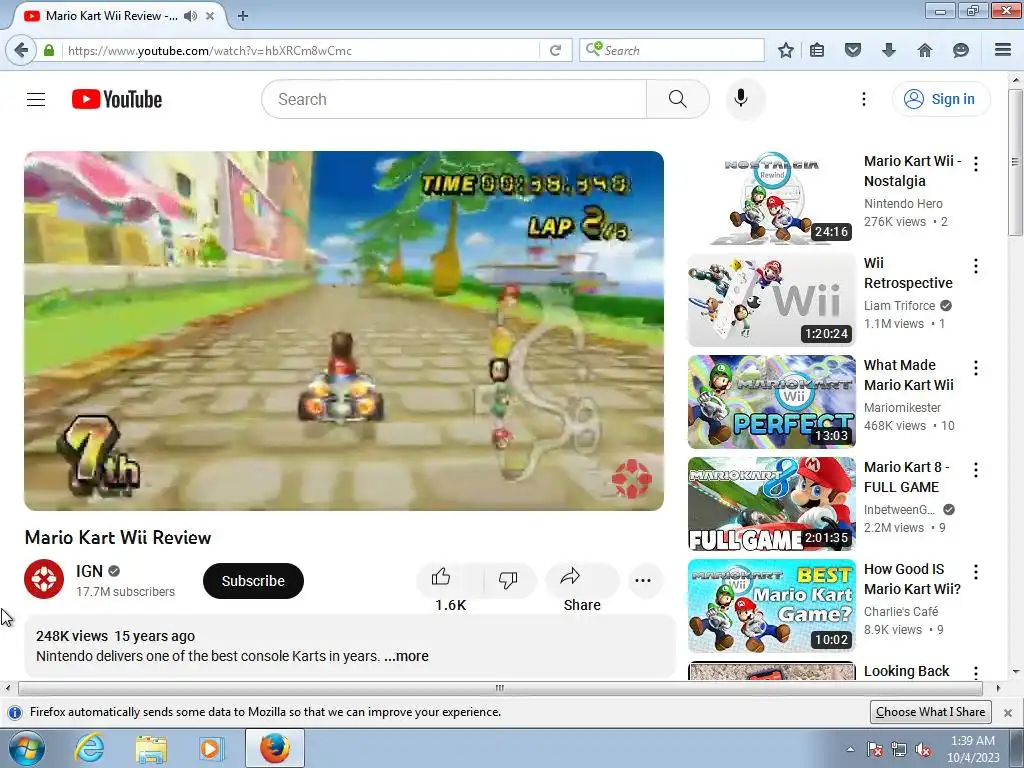The width and height of the screenshot is (1024, 768).
Task: Close the Mario Kart Wii Review tab
Action: tap(210, 16)
